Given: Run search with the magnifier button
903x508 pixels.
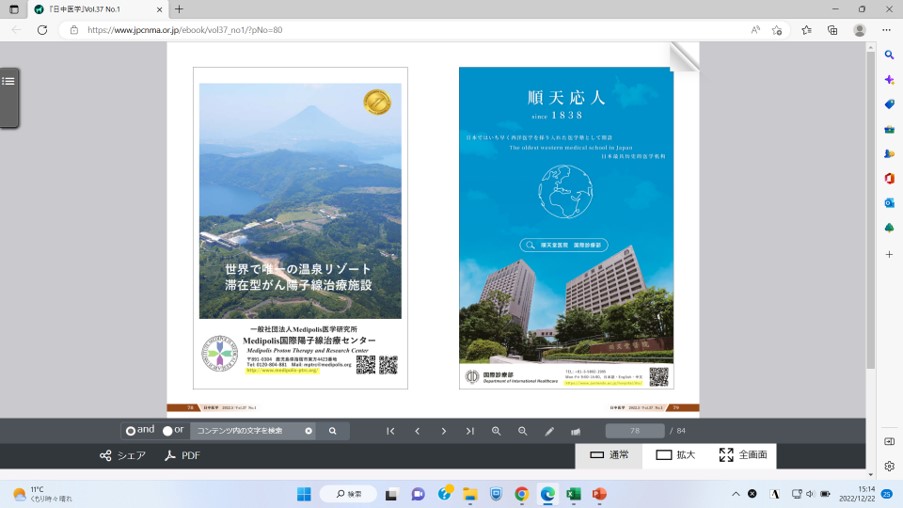Looking at the screenshot, I should click(332, 431).
